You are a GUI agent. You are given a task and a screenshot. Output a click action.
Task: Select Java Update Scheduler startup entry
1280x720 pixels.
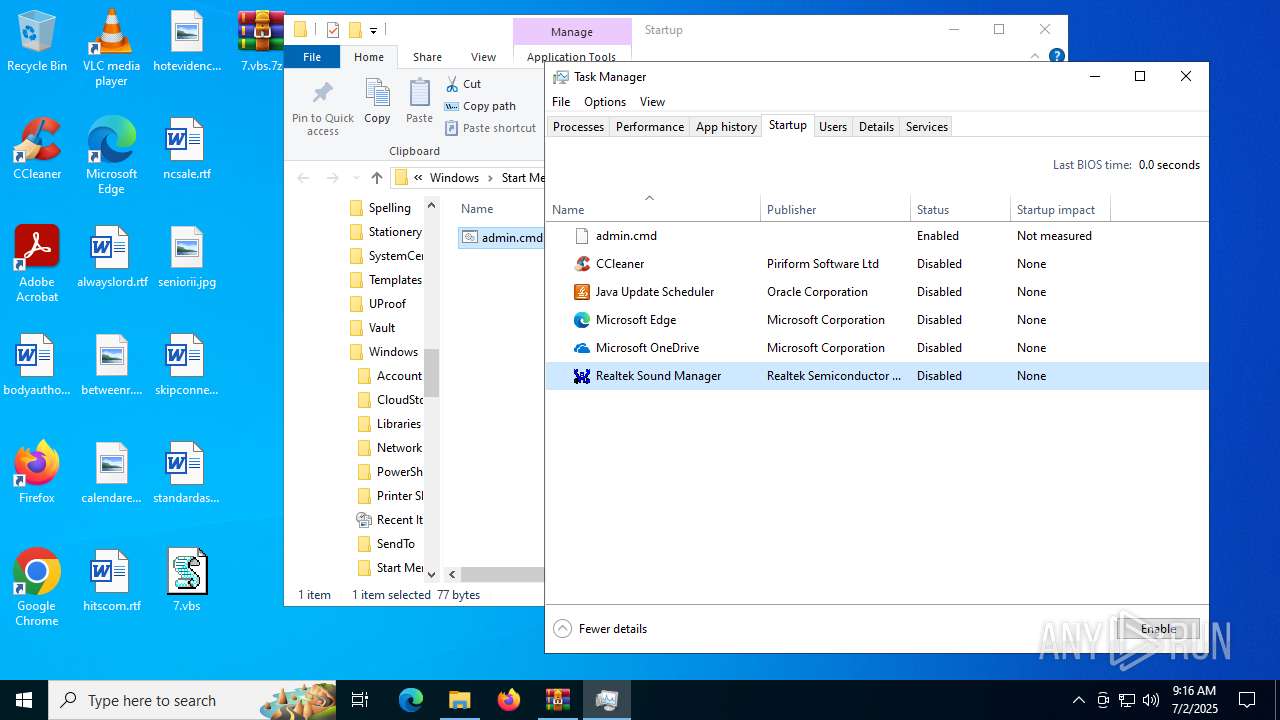pos(876,292)
